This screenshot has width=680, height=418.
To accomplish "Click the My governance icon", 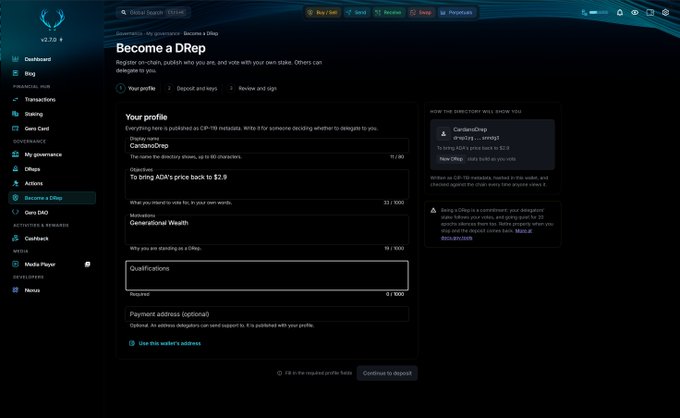I will pos(16,154).
